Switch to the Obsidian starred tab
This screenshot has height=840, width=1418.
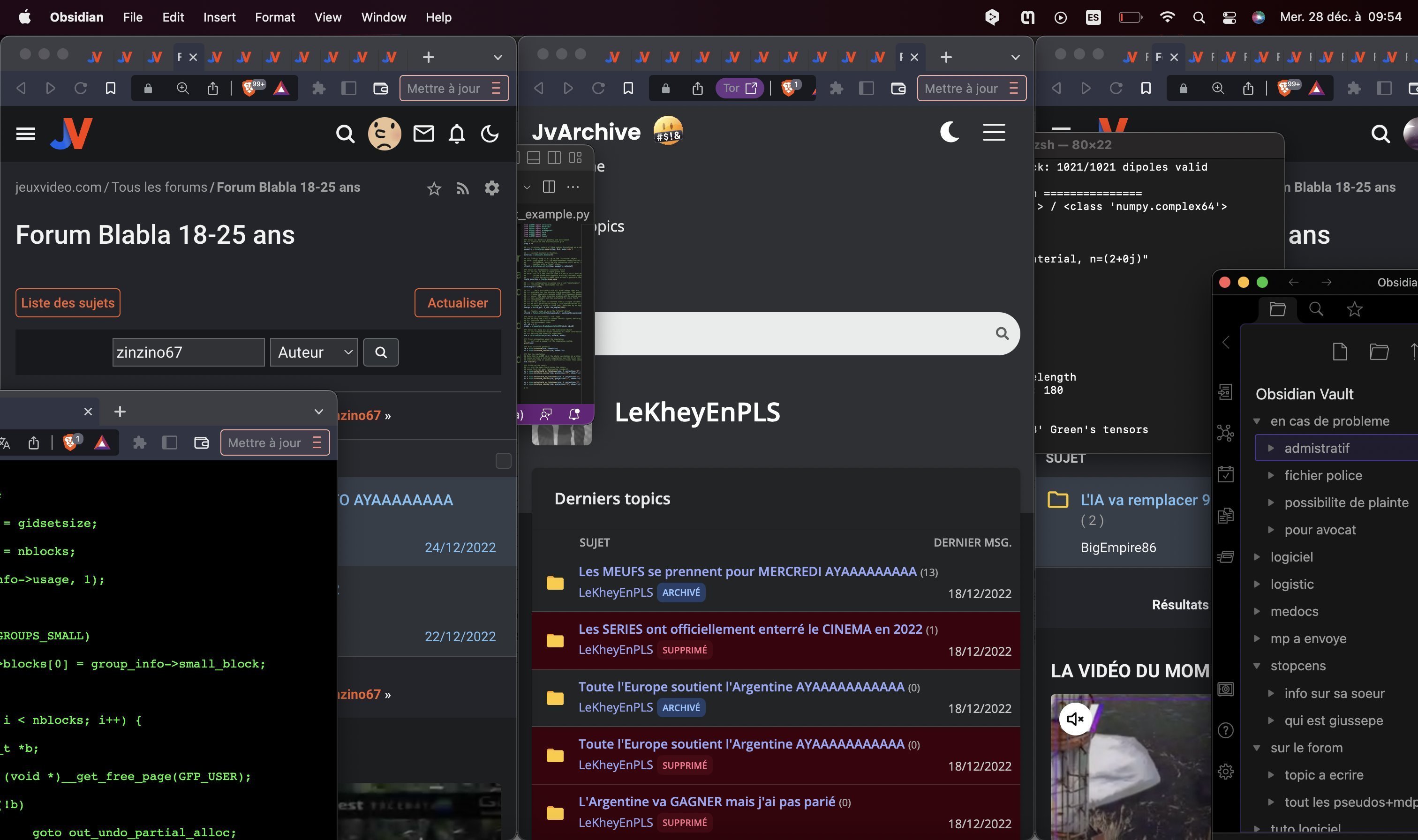[x=1354, y=309]
